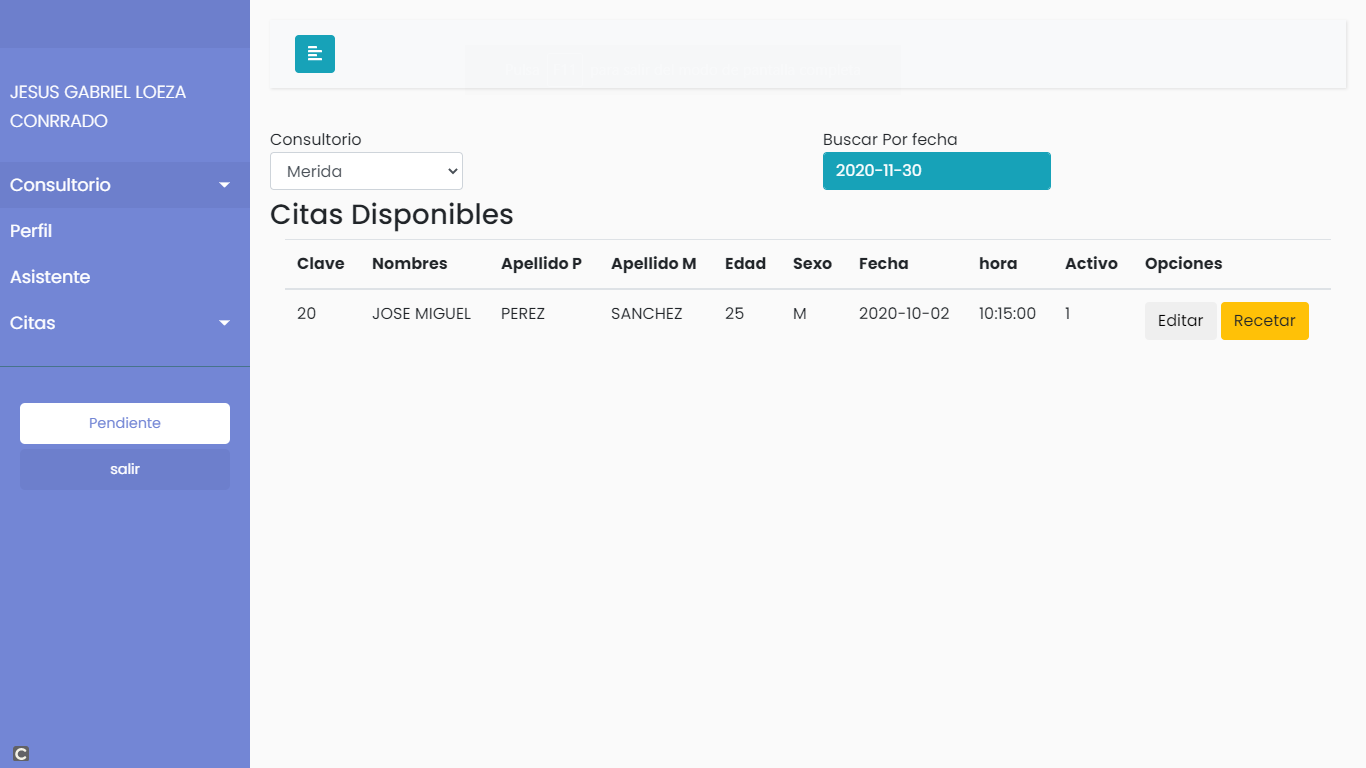Click the 2020-10-02 date cell in table

coord(903,314)
